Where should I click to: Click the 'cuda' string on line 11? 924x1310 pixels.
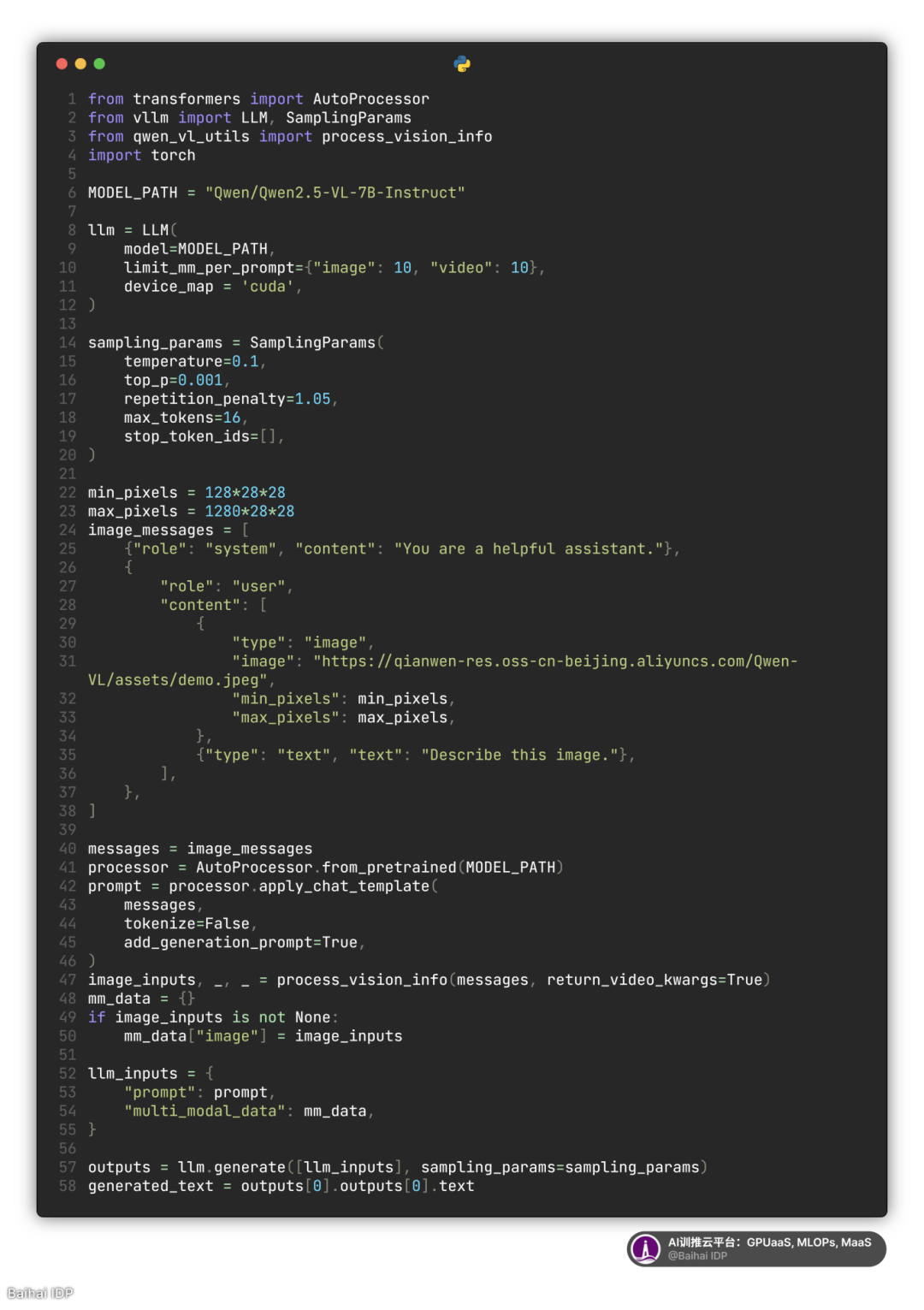click(268, 287)
